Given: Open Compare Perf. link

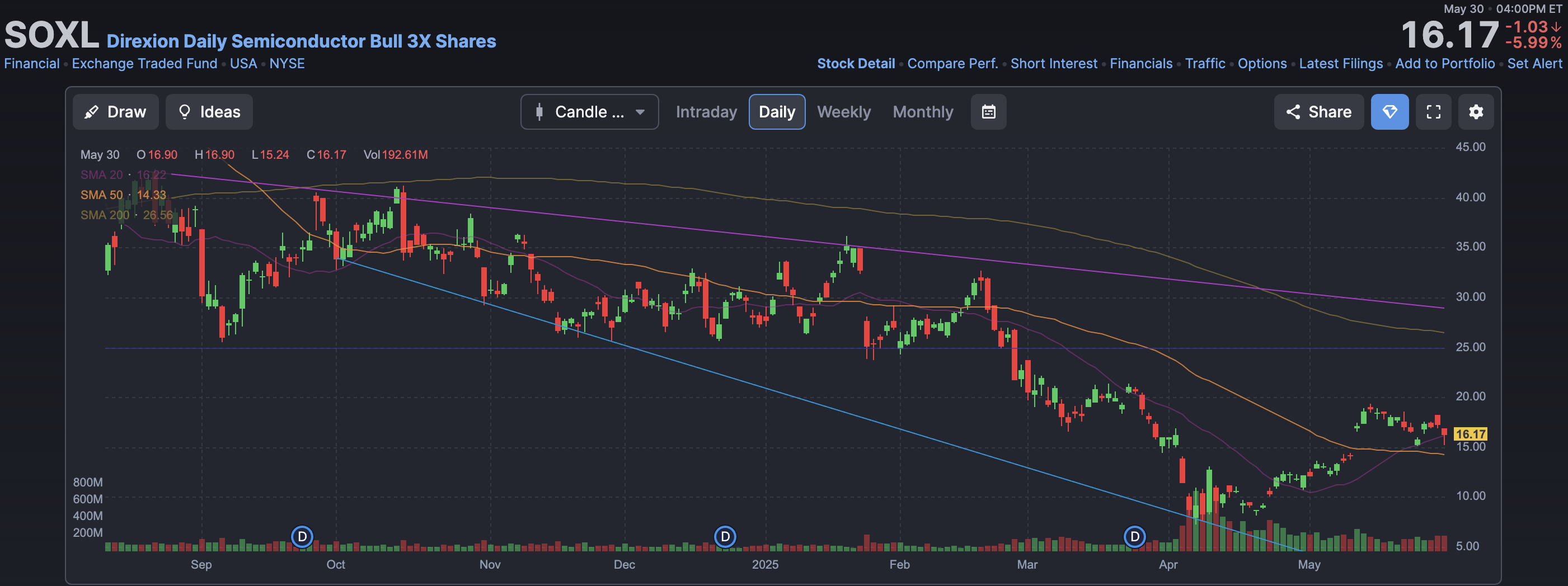Looking at the screenshot, I should pyautogui.click(x=952, y=63).
